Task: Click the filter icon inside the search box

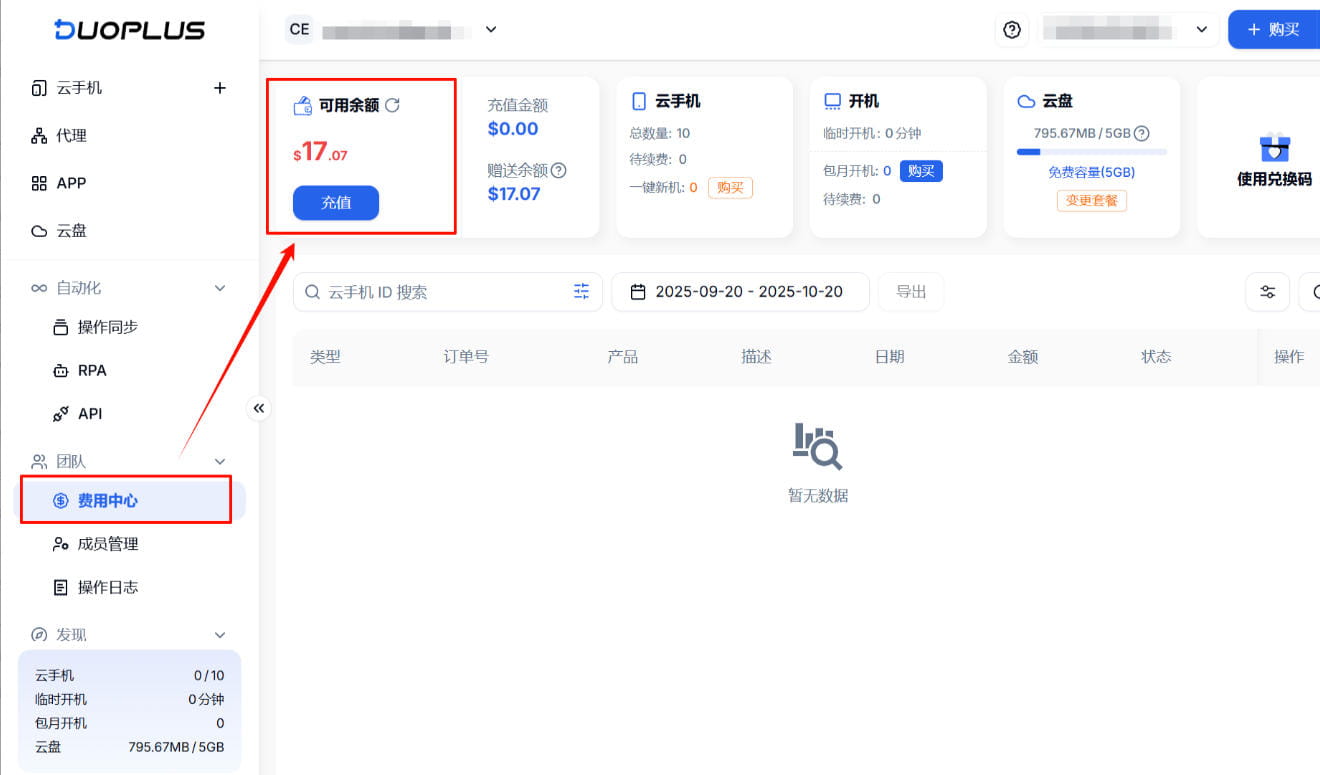Action: (581, 291)
